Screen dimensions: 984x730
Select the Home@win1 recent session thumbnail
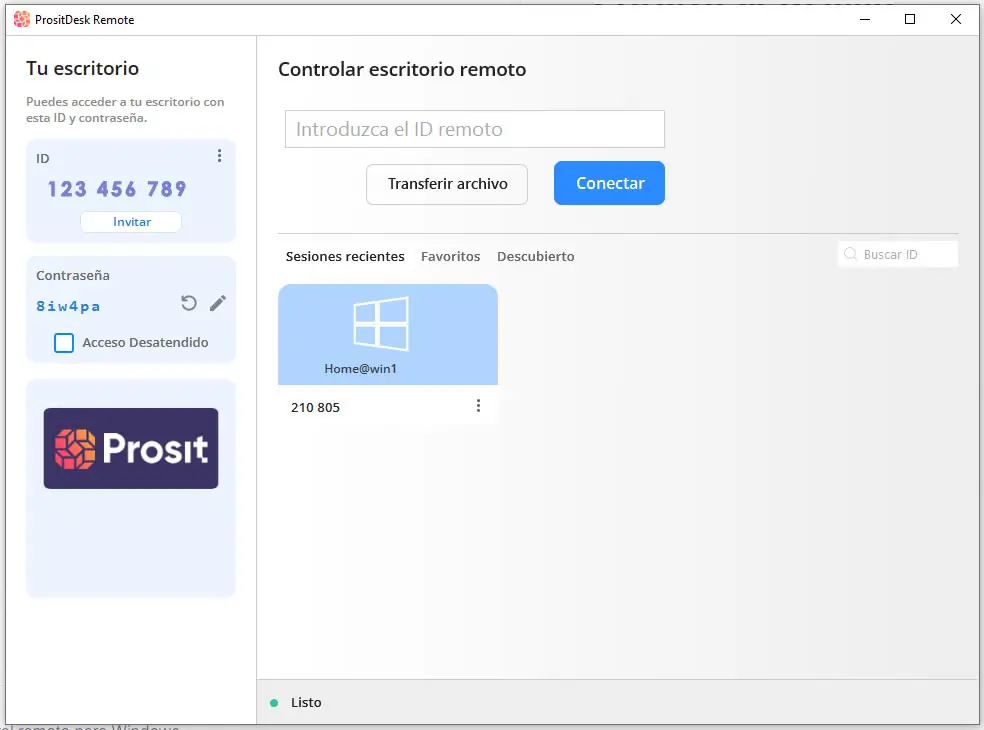pyautogui.click(x=388, y=335)
